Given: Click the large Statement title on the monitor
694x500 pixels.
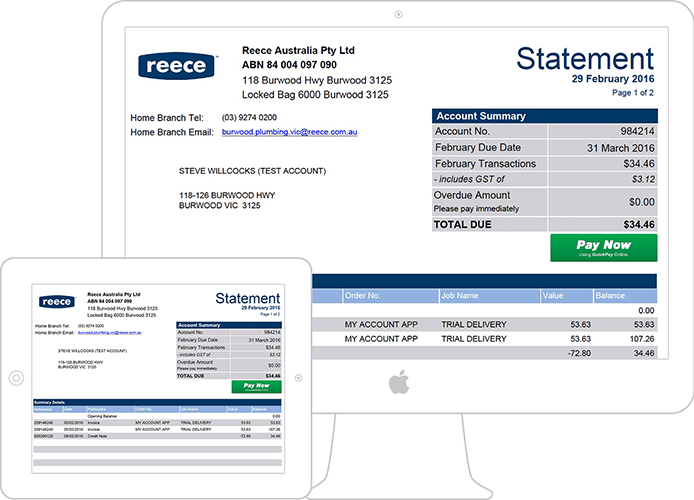Looking at the screenshot, I should (x=585, y=57).
